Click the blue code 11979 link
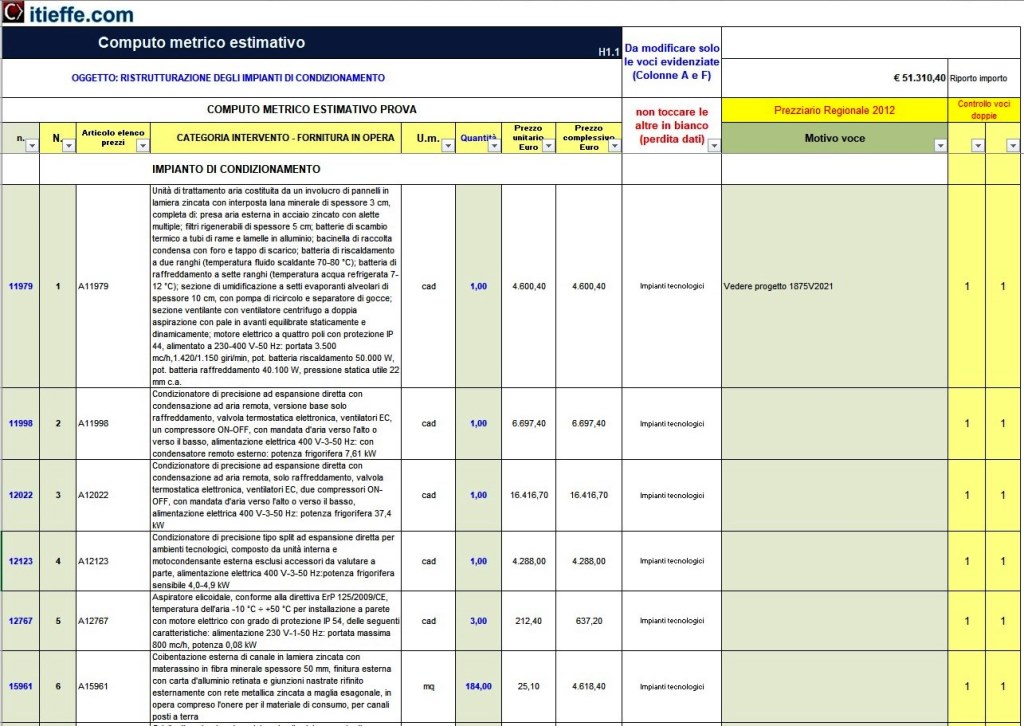The width and height of the screenshot is (1024, 726). click(x=21, y=286)
